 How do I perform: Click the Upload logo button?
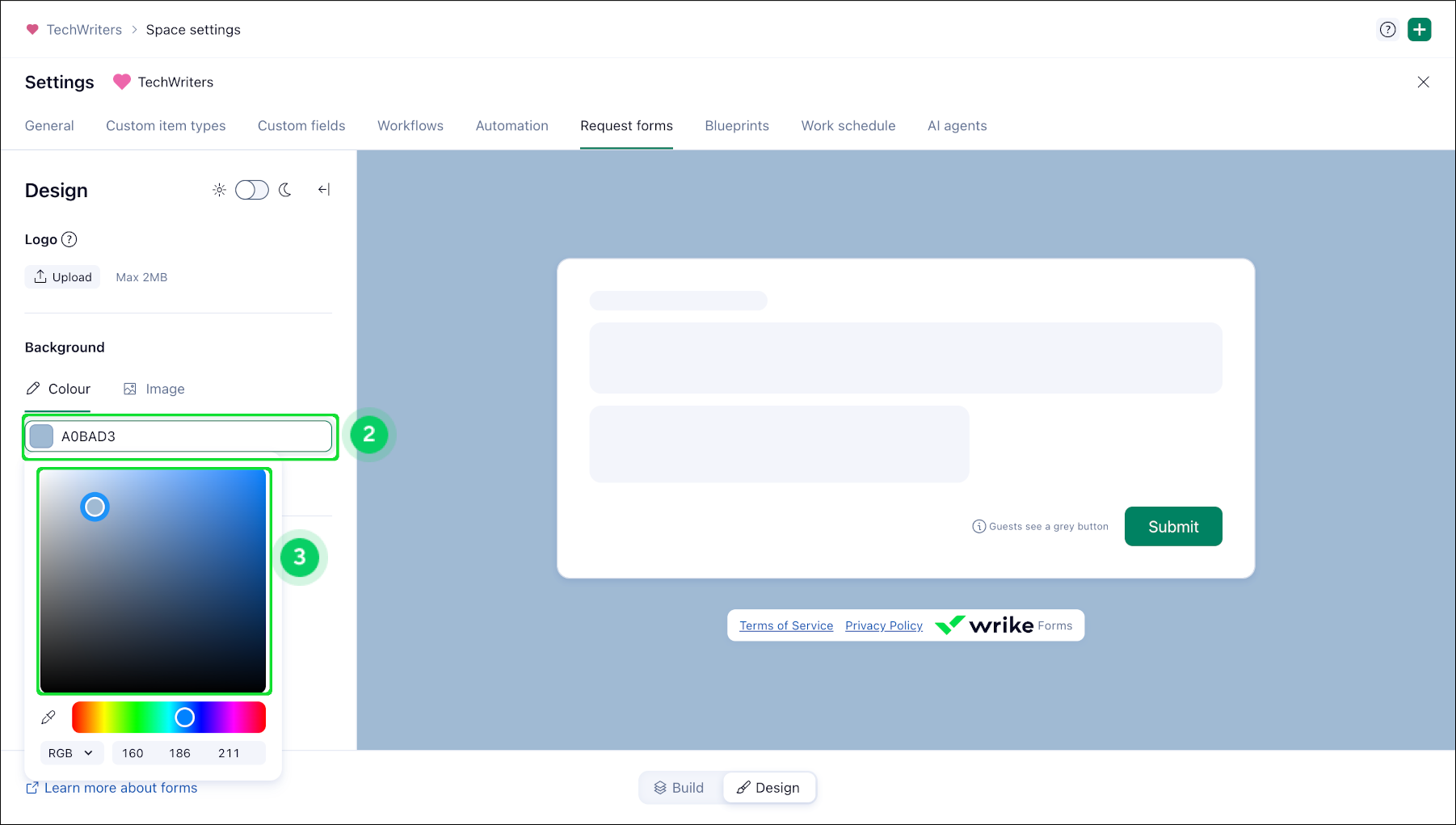click(63, 277)
